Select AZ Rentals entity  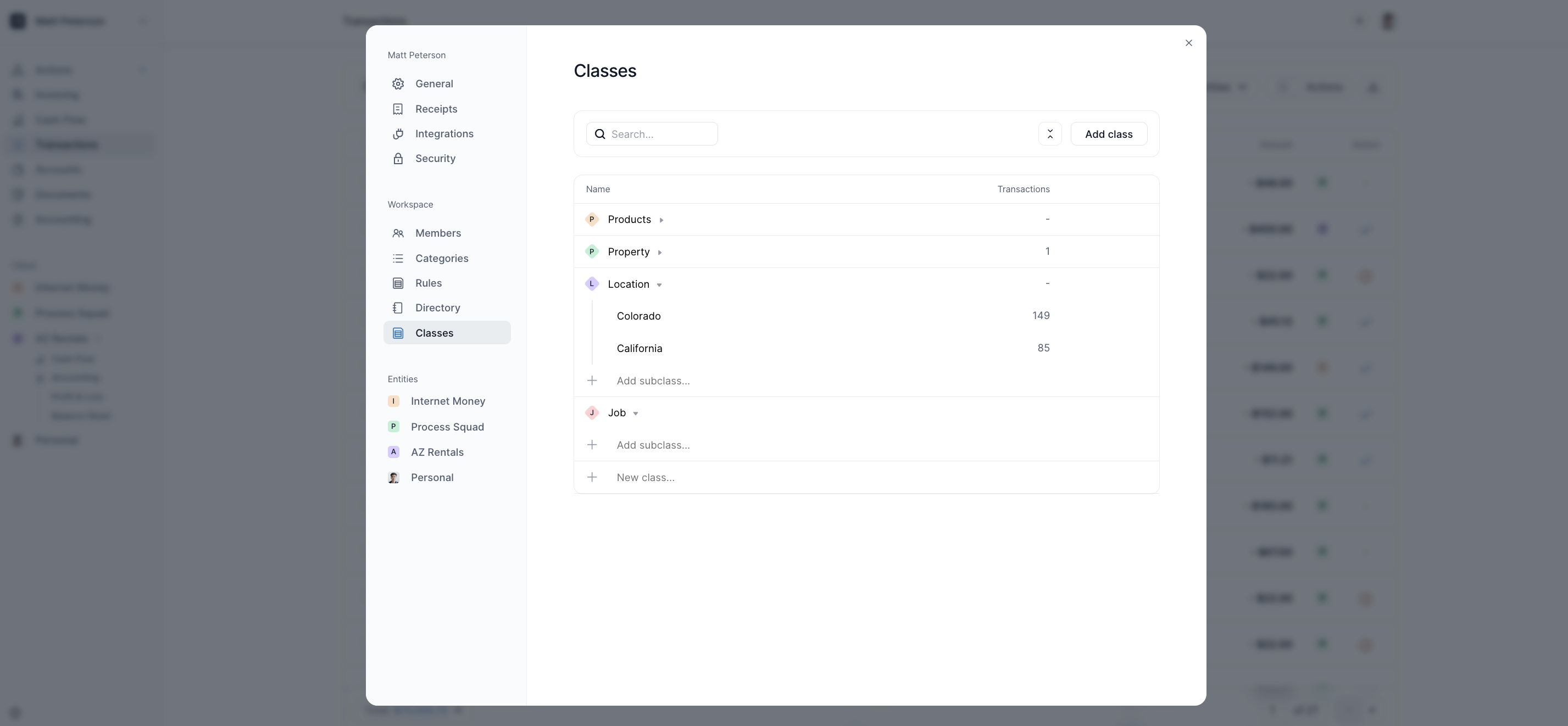(436, 452)
